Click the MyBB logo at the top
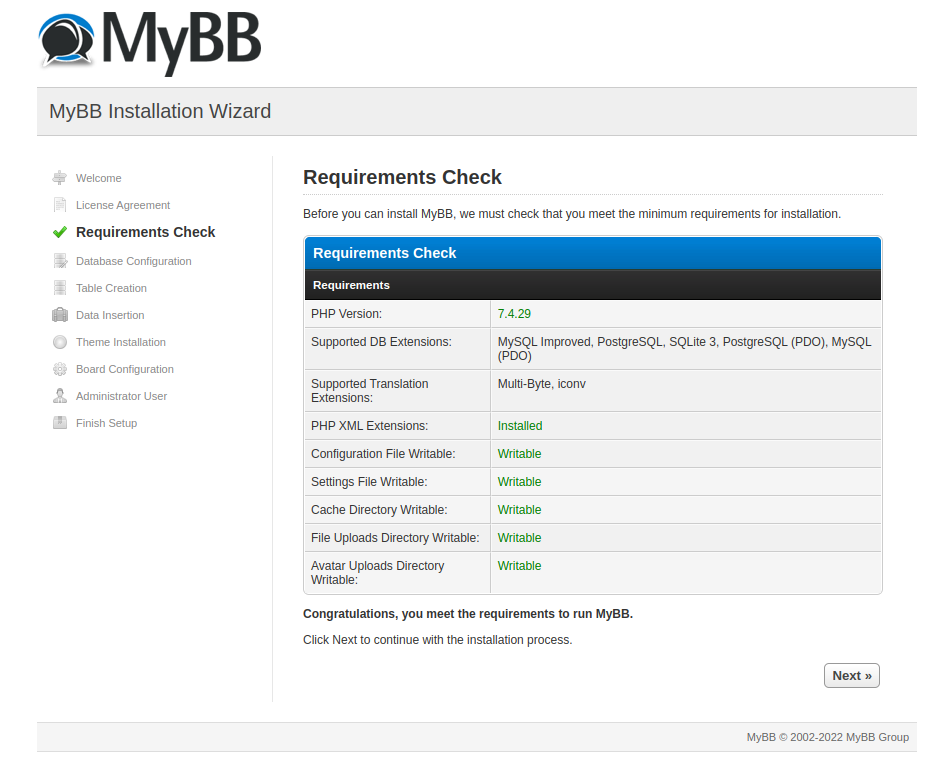 tap(148, 42)
